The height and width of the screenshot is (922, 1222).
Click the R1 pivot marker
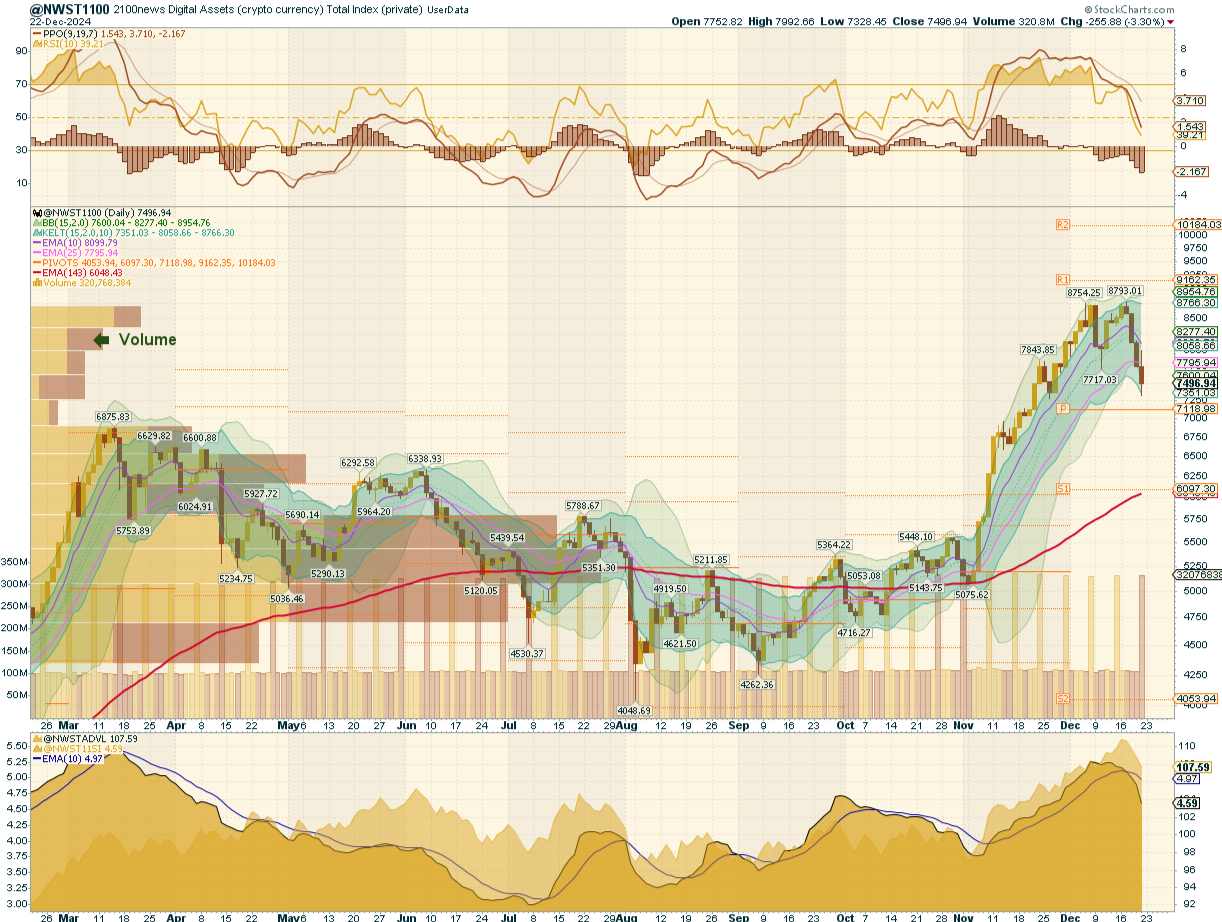point(1063,279)
